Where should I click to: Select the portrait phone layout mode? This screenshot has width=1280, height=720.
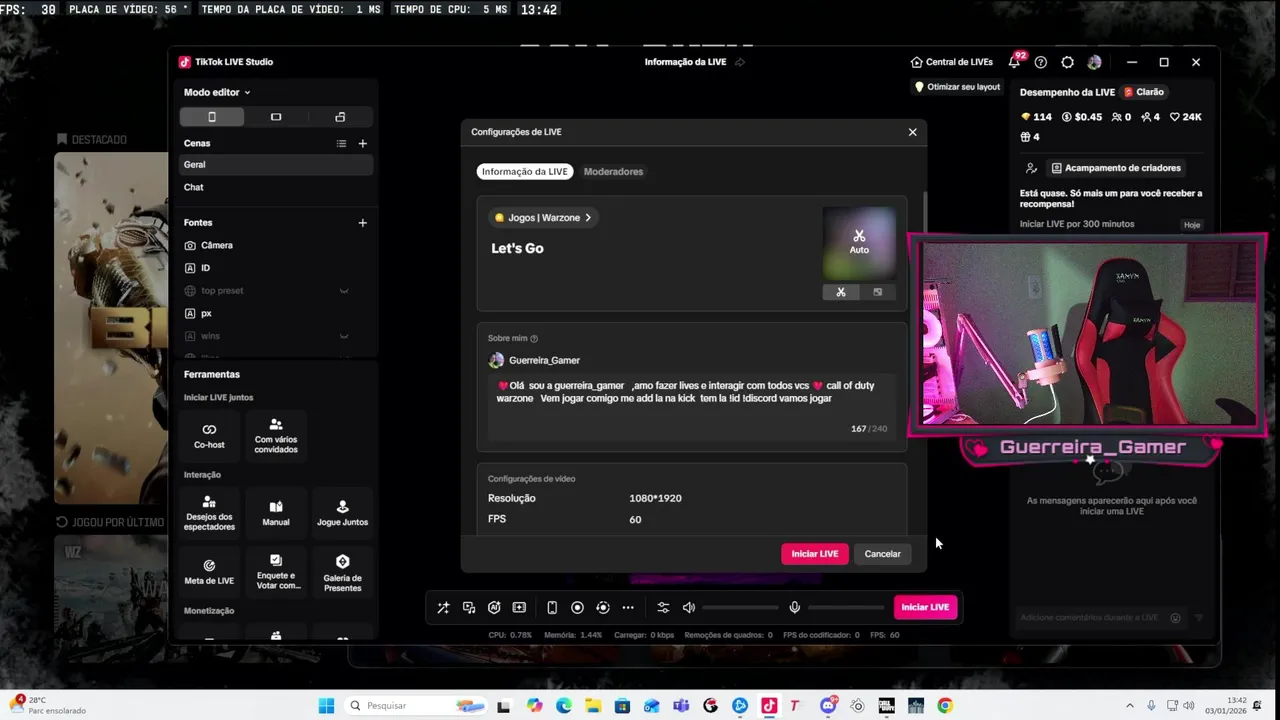212,117
